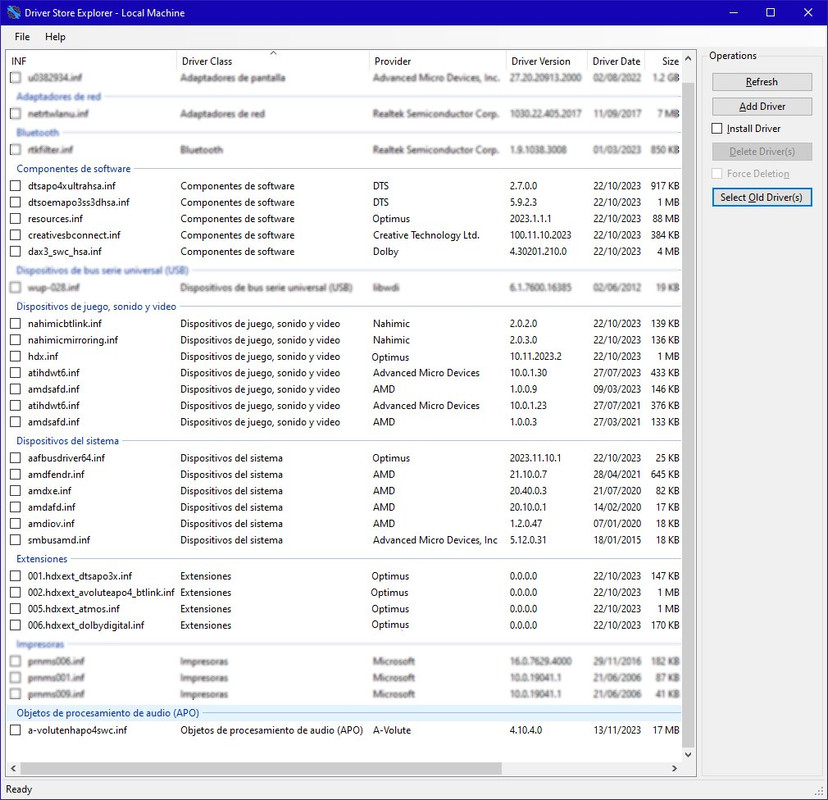Check the amdfendr.inf checkbox
Screen dimensions: 828x800
coord(15,474)
